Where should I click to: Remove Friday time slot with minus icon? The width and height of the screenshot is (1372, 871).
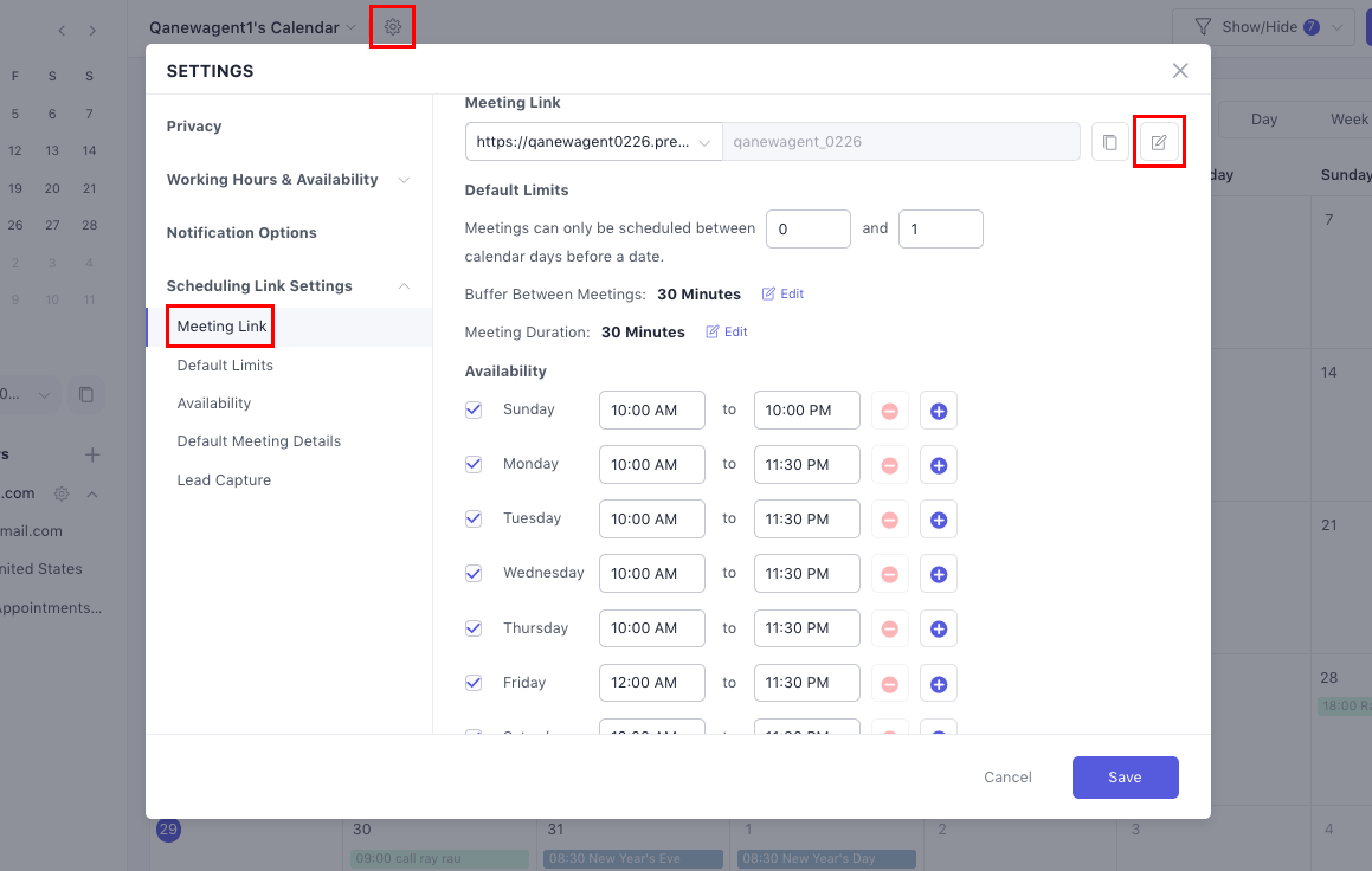point(890,684)
